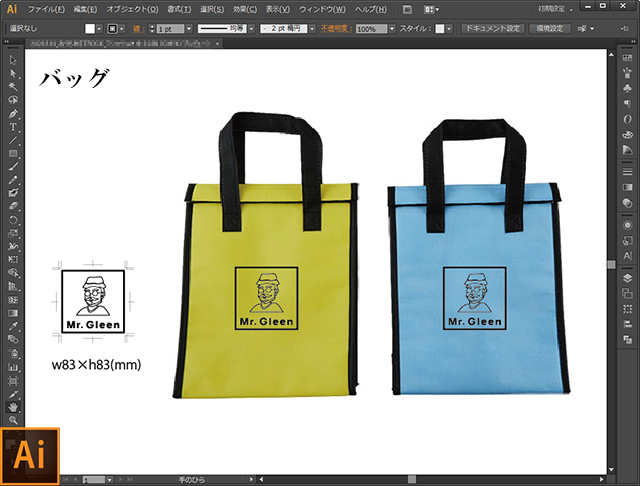Viewport: 640px width, 486px height.
Task: Open the ウィンドウ(W) menu
Action: [322, 9]
